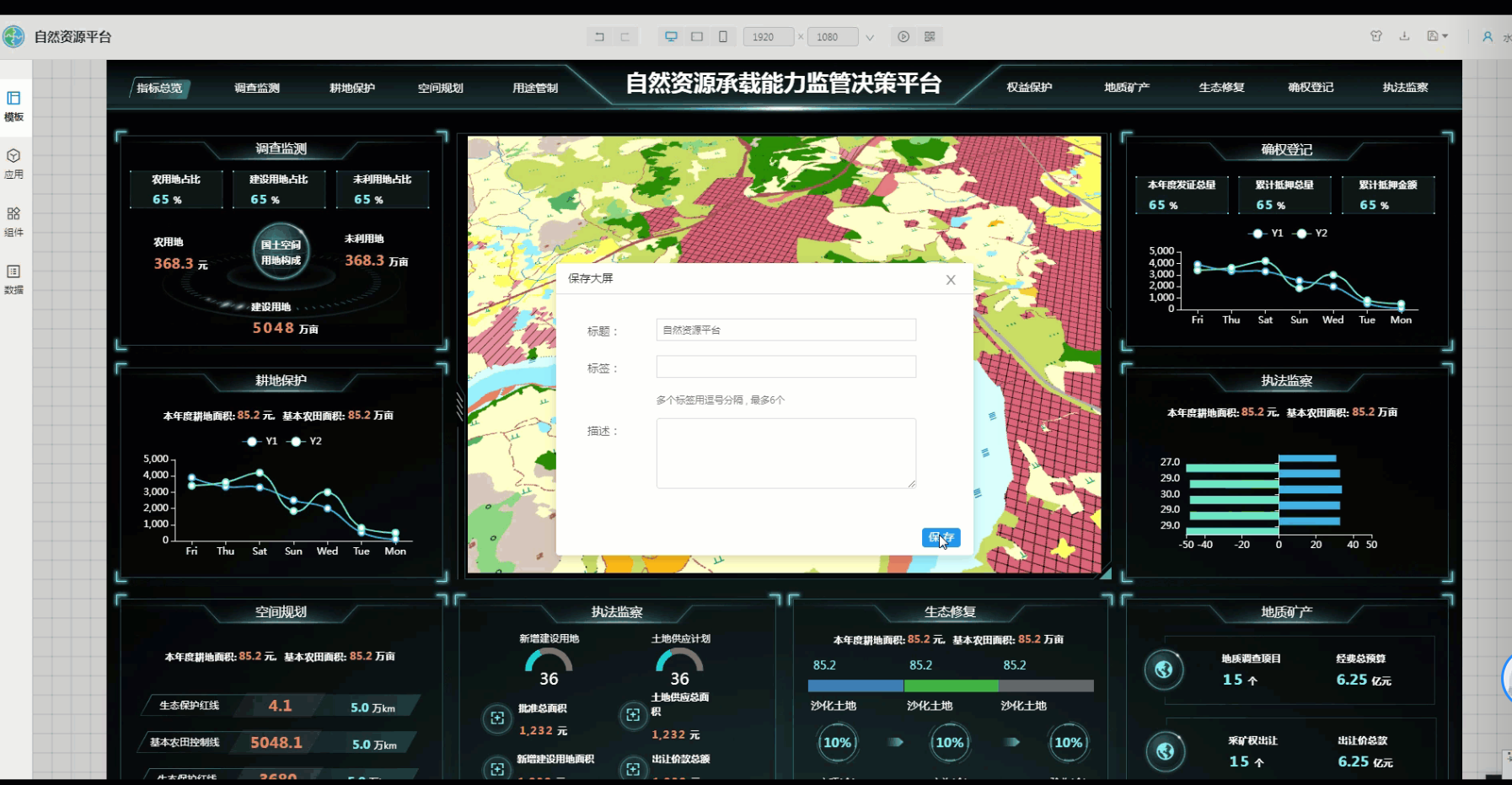
Task: Open the 应用 applications sidebar panel
Action: click(x=13, y=164)
